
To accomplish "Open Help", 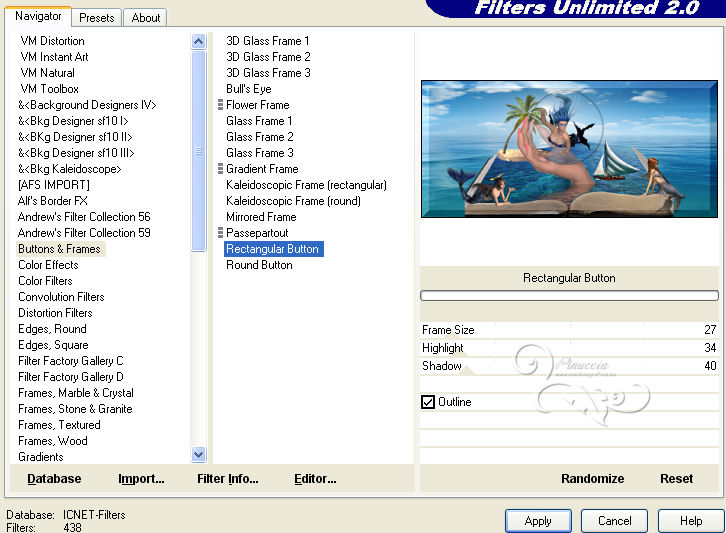I will tap(691, 521).
